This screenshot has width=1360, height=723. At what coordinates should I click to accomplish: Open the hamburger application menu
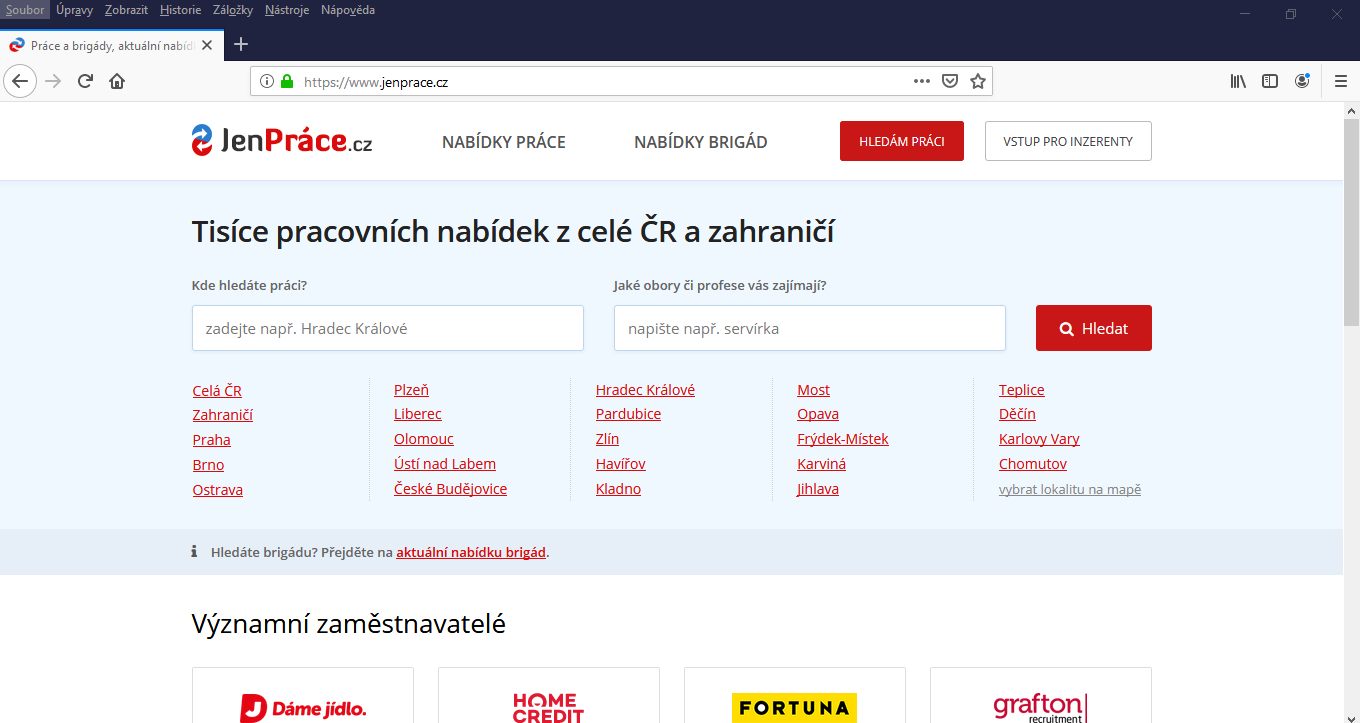[1341, 81]
